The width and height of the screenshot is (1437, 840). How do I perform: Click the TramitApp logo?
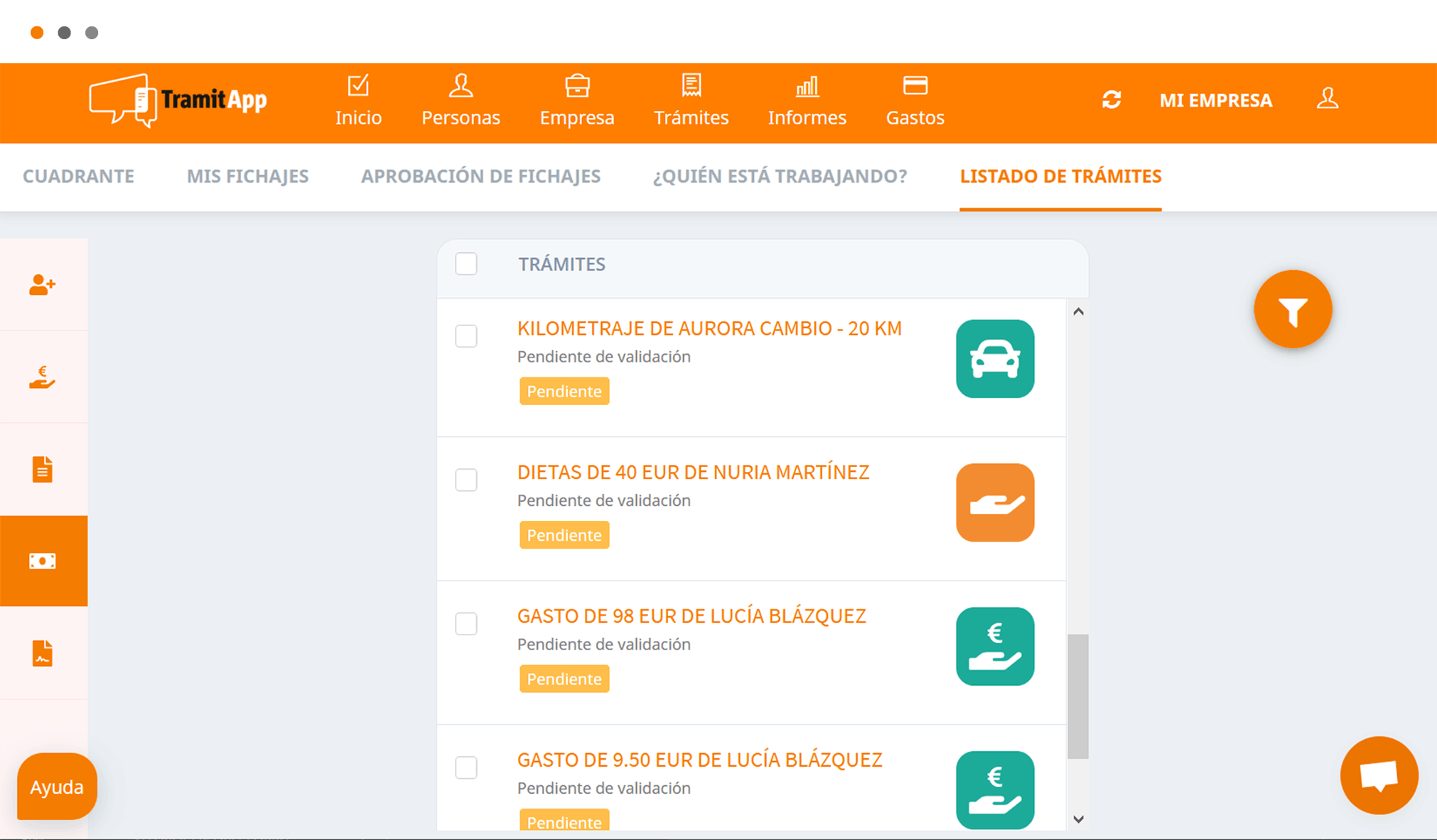[178, 100]
